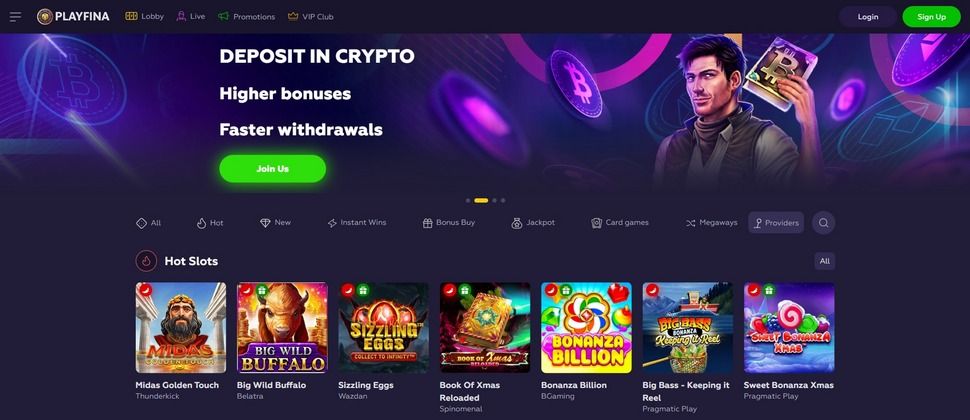970x420 pixels.
Task: Select the Megaways shuffle icon
Action: [x=690, y=223]
